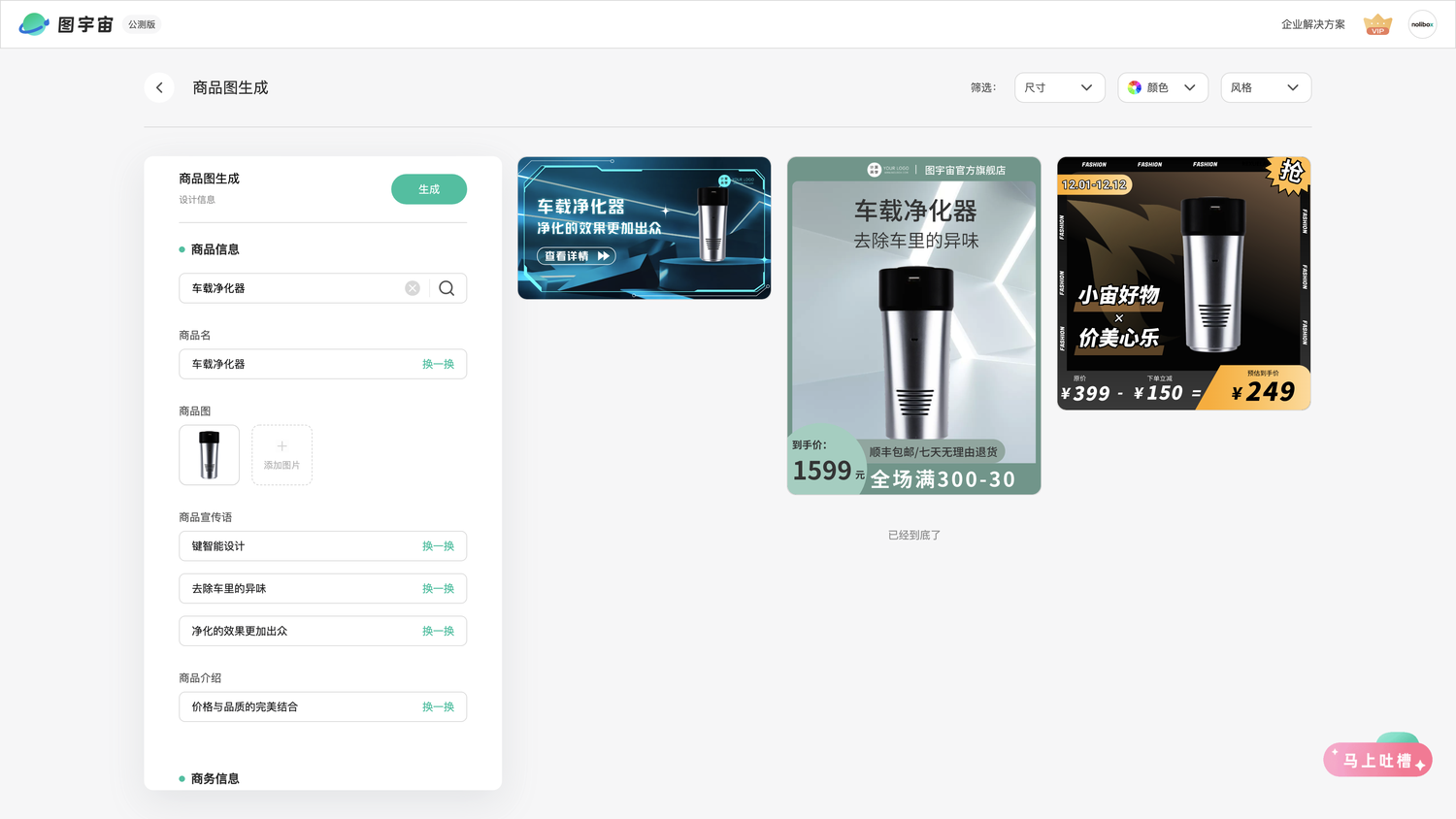The image size is (1456, 819).
Task: Open the VIP crown icon
Action: point(1377,24)
